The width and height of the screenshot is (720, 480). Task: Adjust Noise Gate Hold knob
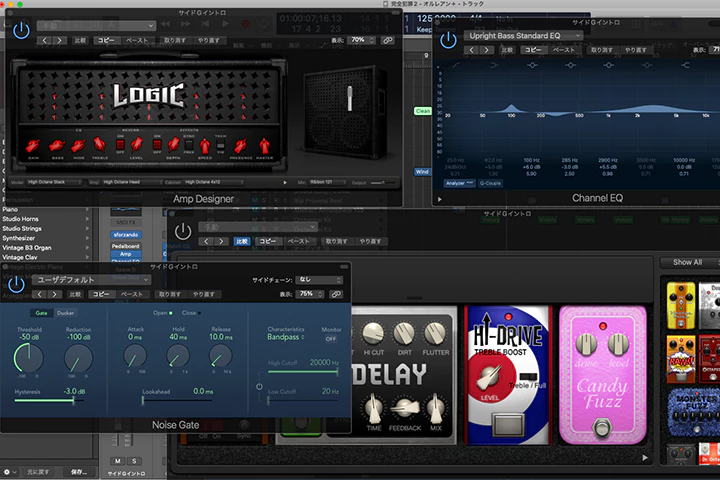coord(178,356)
